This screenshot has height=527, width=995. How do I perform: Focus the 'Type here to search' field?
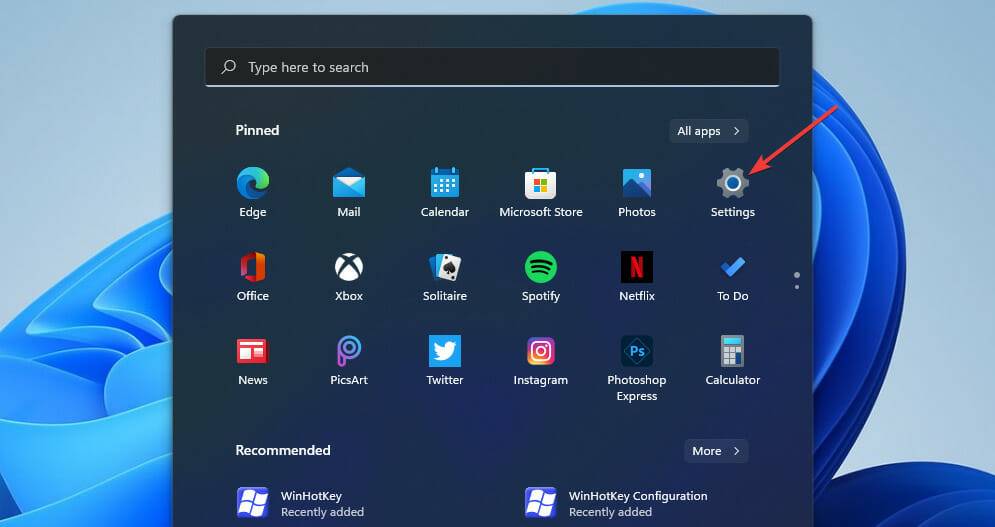tap(492, 67)
